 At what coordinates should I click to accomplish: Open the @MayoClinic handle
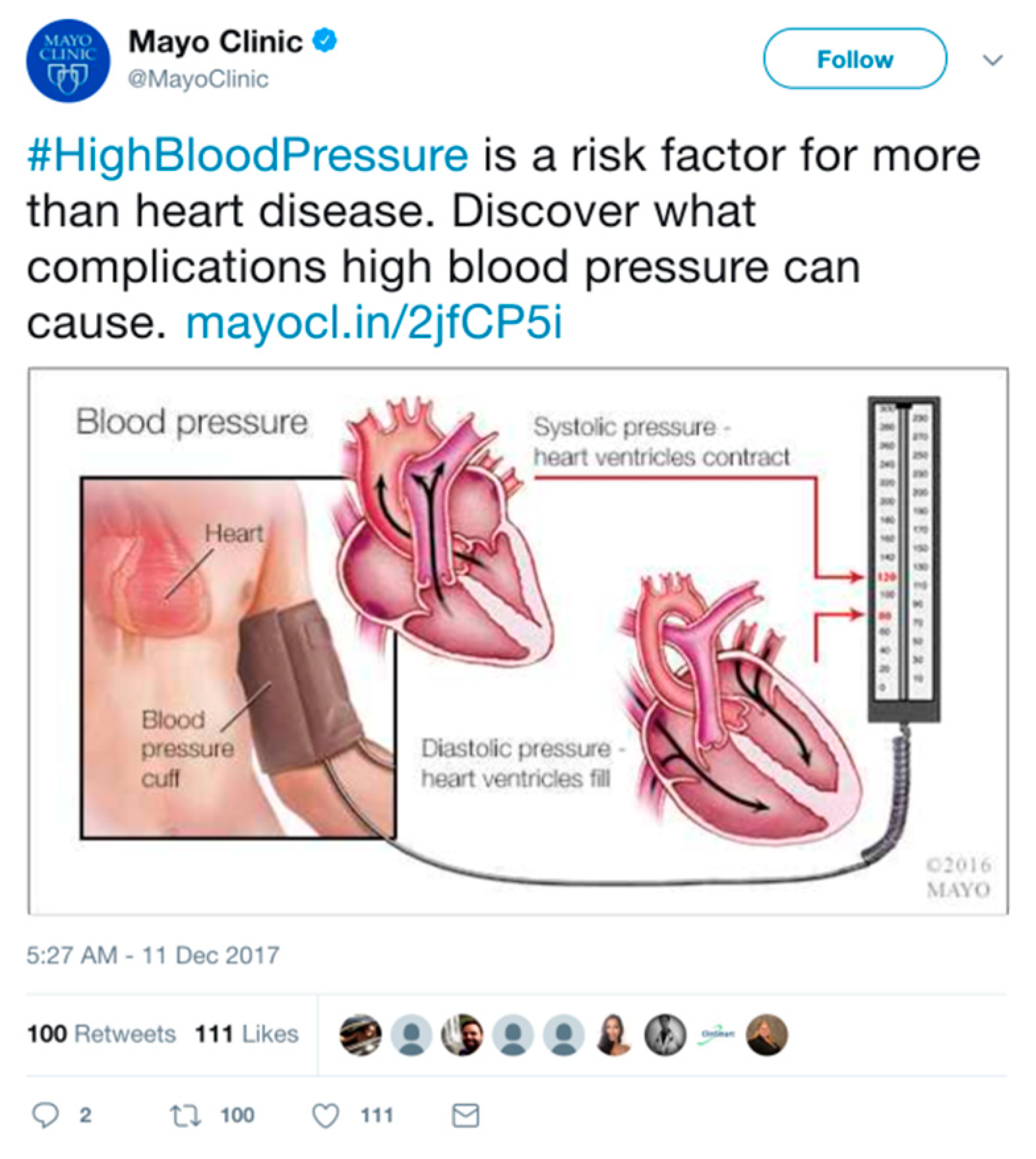[198, 79]
